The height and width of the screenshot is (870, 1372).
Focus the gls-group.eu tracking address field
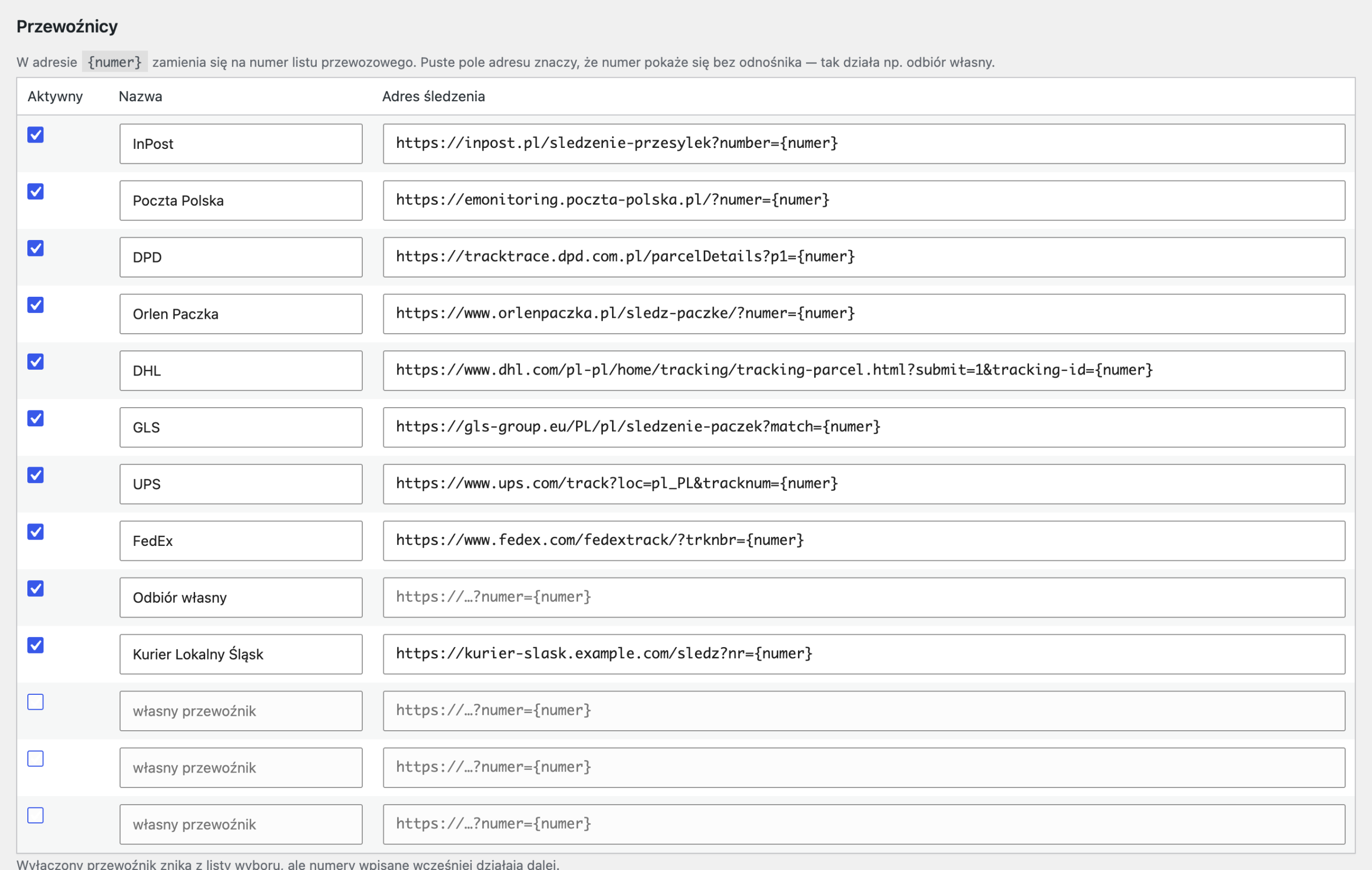point(864,427)
